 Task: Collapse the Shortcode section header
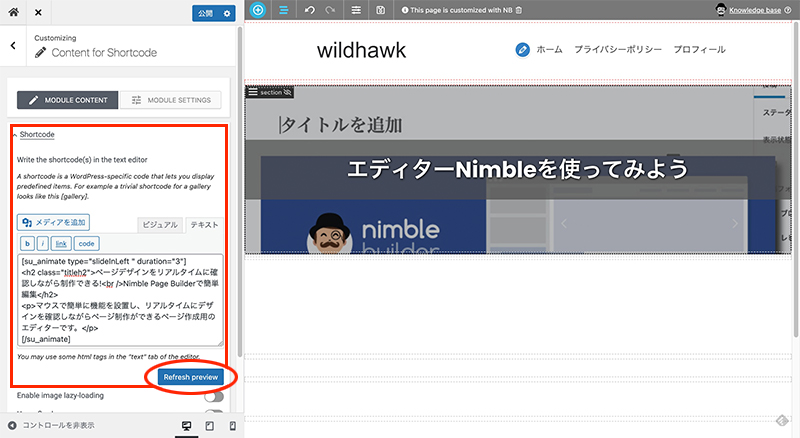point(37,133)
